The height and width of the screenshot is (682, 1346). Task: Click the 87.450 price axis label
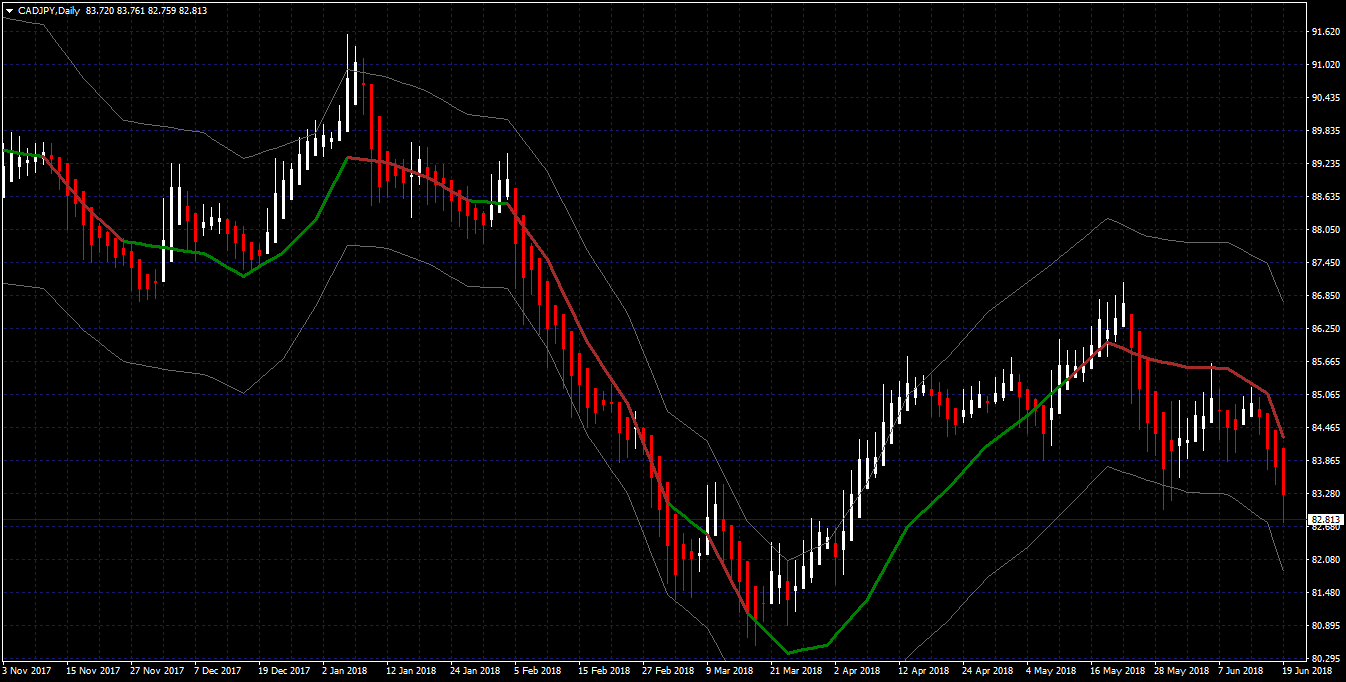click(1325, 263)
